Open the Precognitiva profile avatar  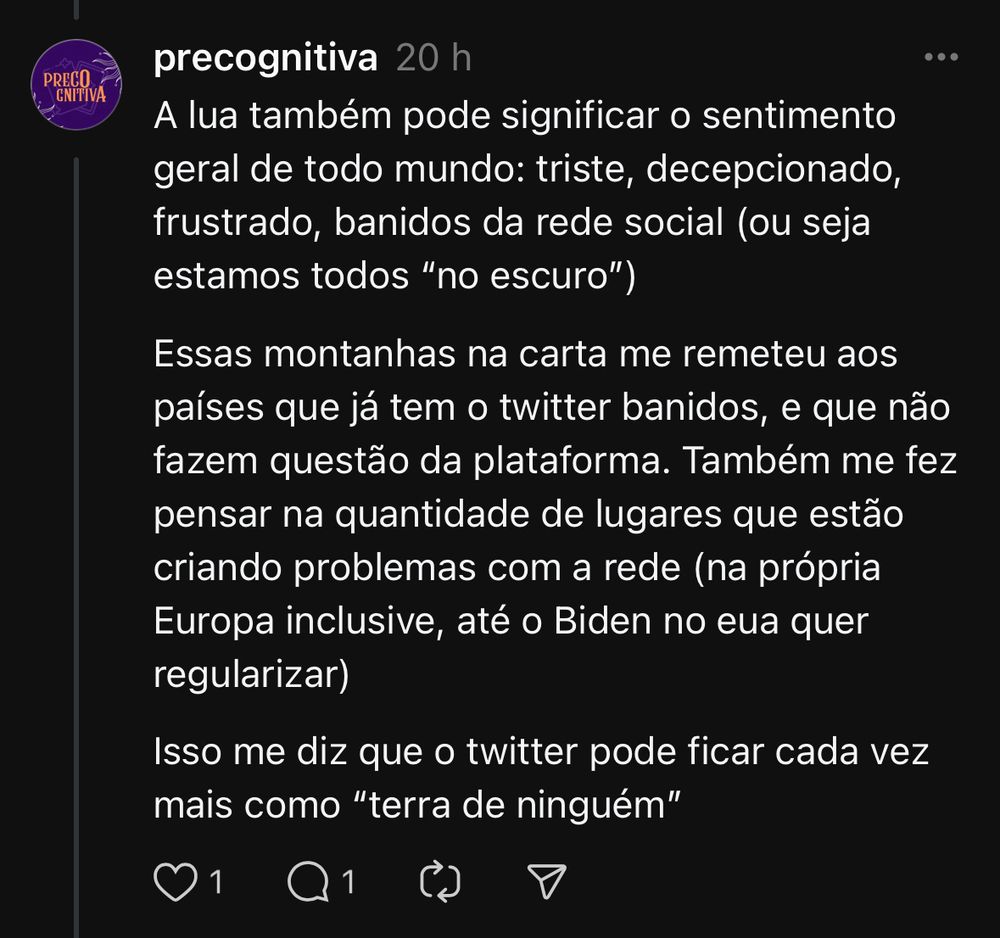77,85
